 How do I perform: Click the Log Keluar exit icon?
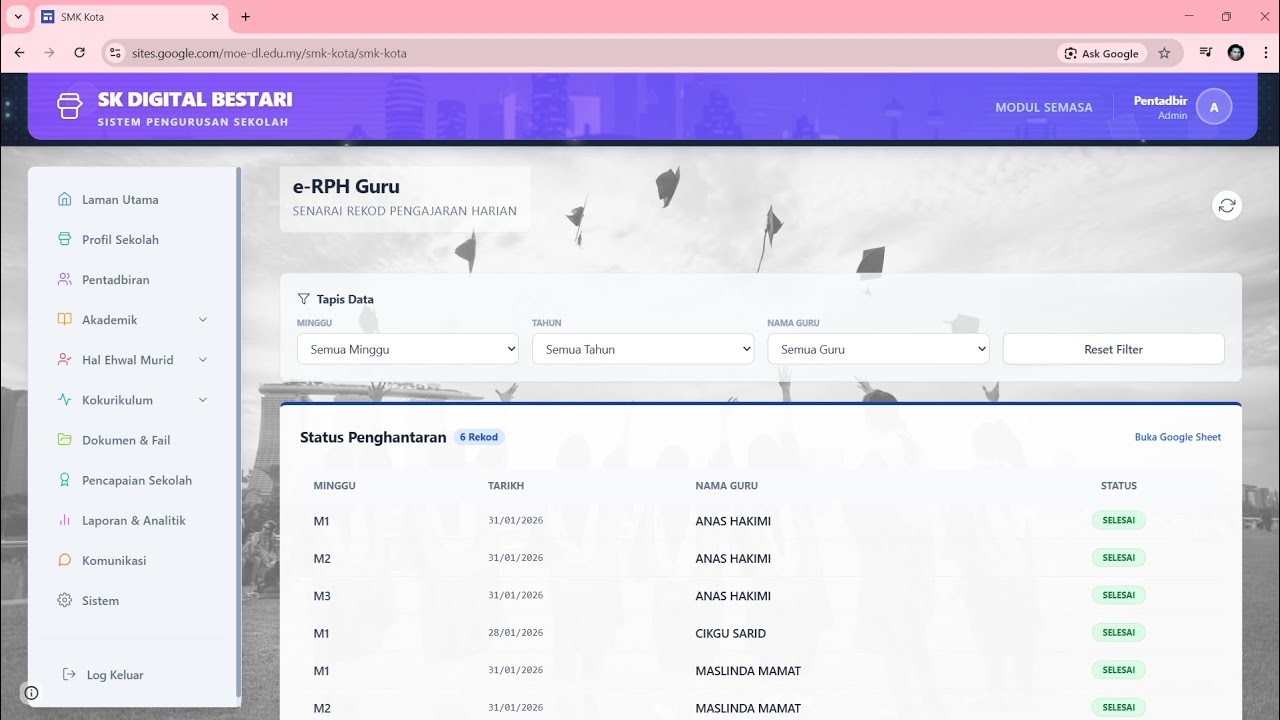69,674
